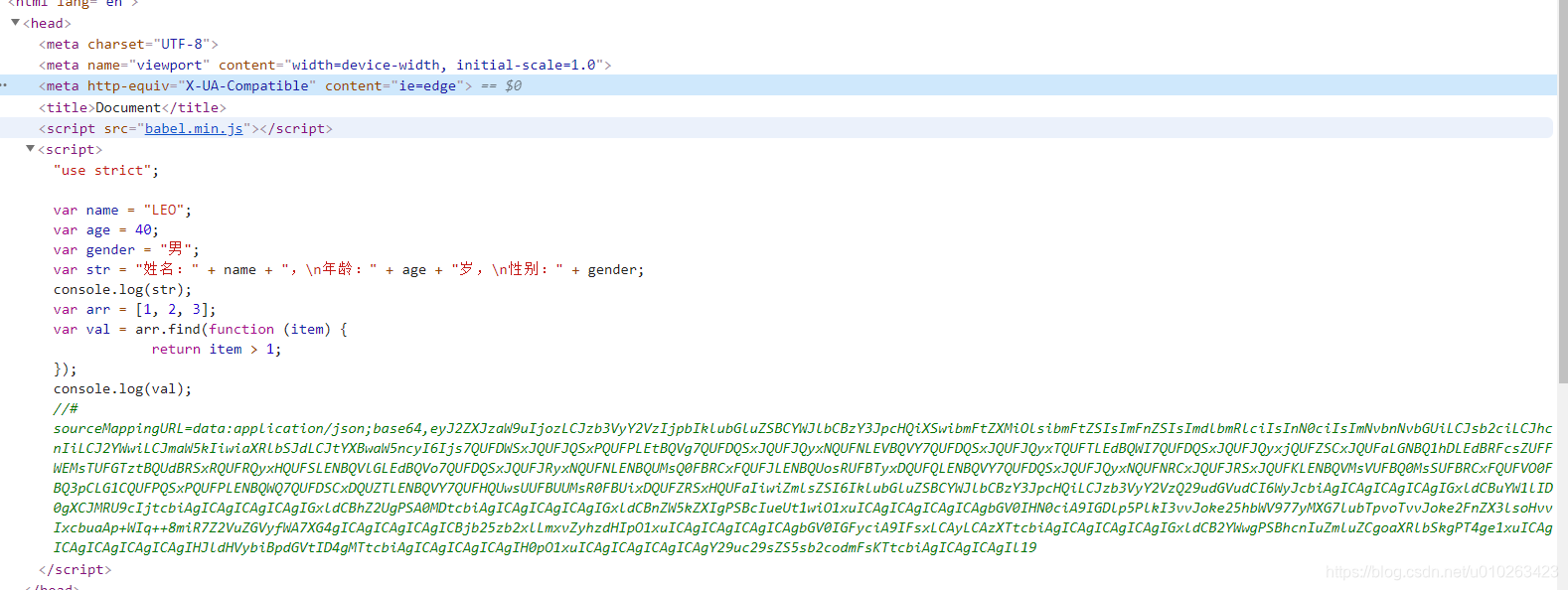1568x590 pixels.
Task: Click the arr.find(function (item) line
Action: point(201,329)
